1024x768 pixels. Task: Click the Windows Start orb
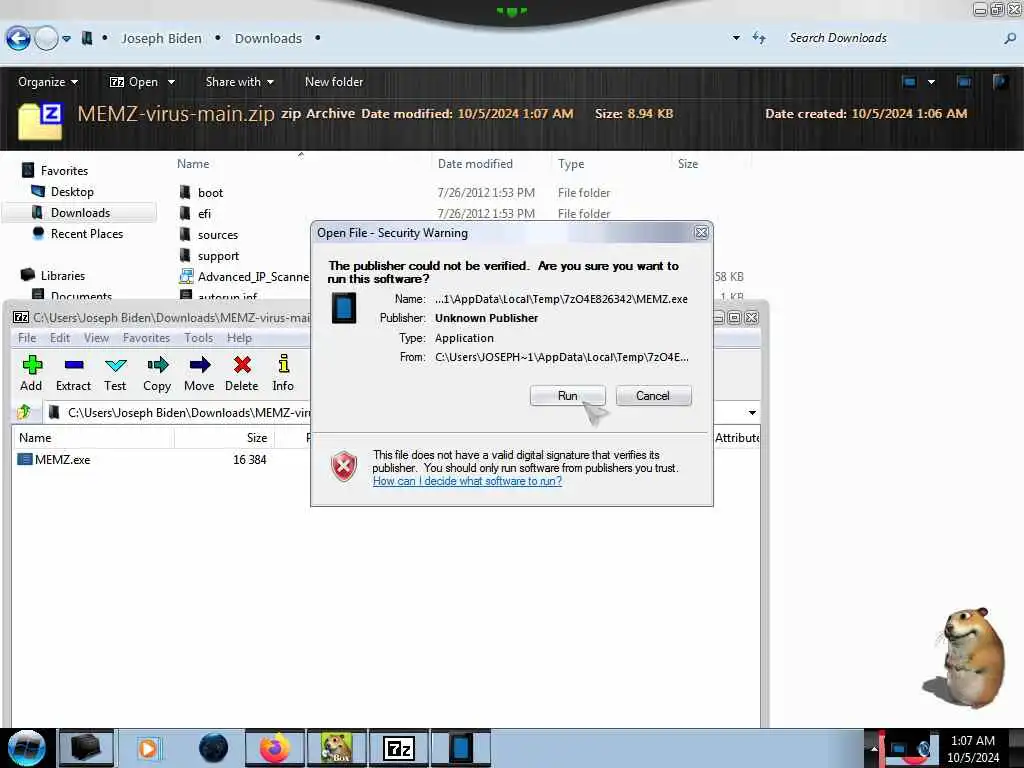pos(26,748)
